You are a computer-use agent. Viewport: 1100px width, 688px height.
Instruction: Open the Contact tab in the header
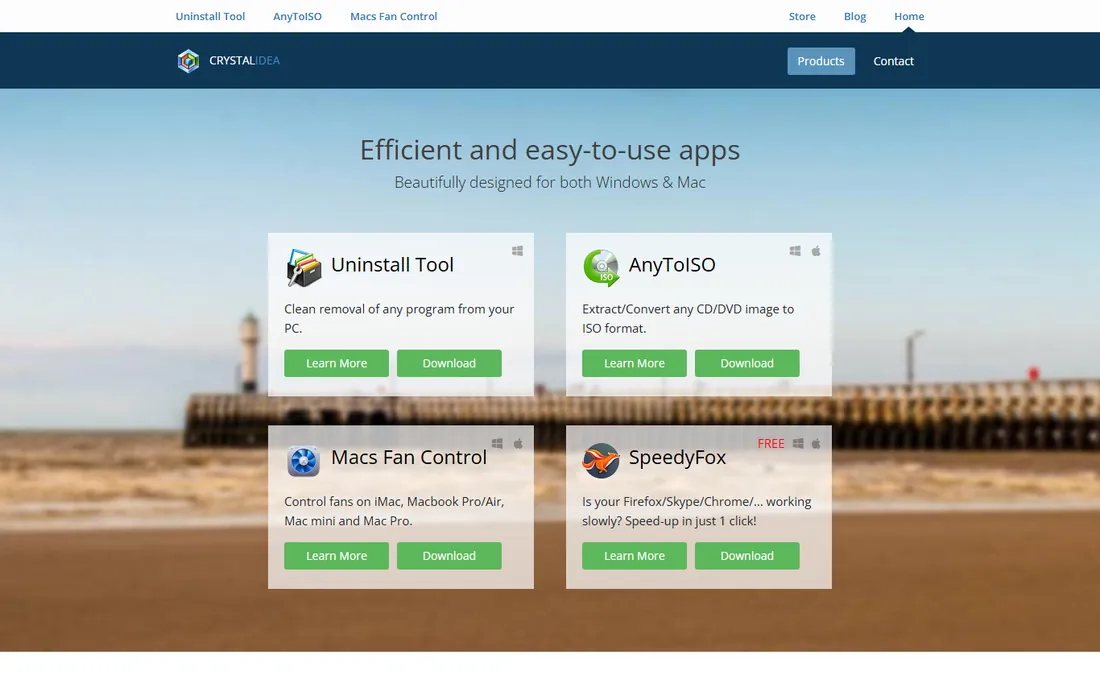[893, 61]
